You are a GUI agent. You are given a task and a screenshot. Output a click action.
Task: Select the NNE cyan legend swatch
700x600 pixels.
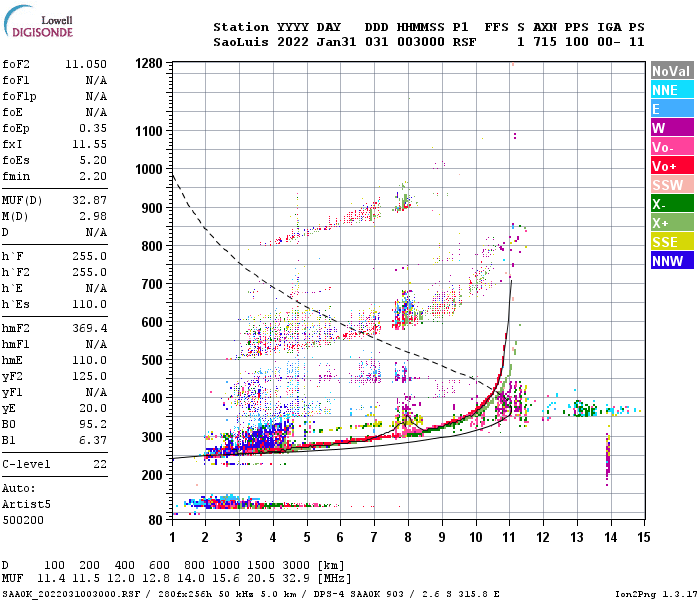tap(672, 90)
